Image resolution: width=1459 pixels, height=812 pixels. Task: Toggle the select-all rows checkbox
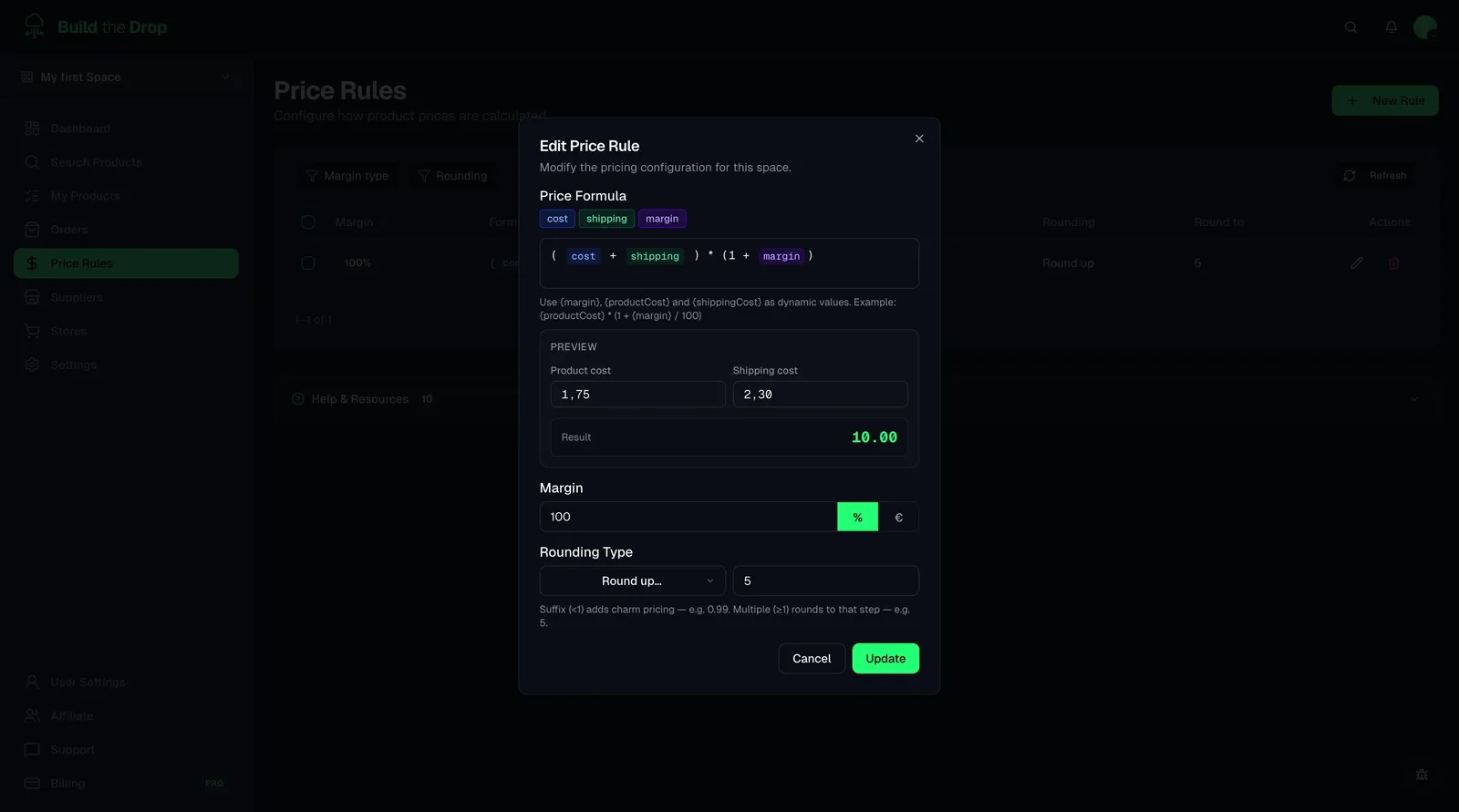coord(308,222)
